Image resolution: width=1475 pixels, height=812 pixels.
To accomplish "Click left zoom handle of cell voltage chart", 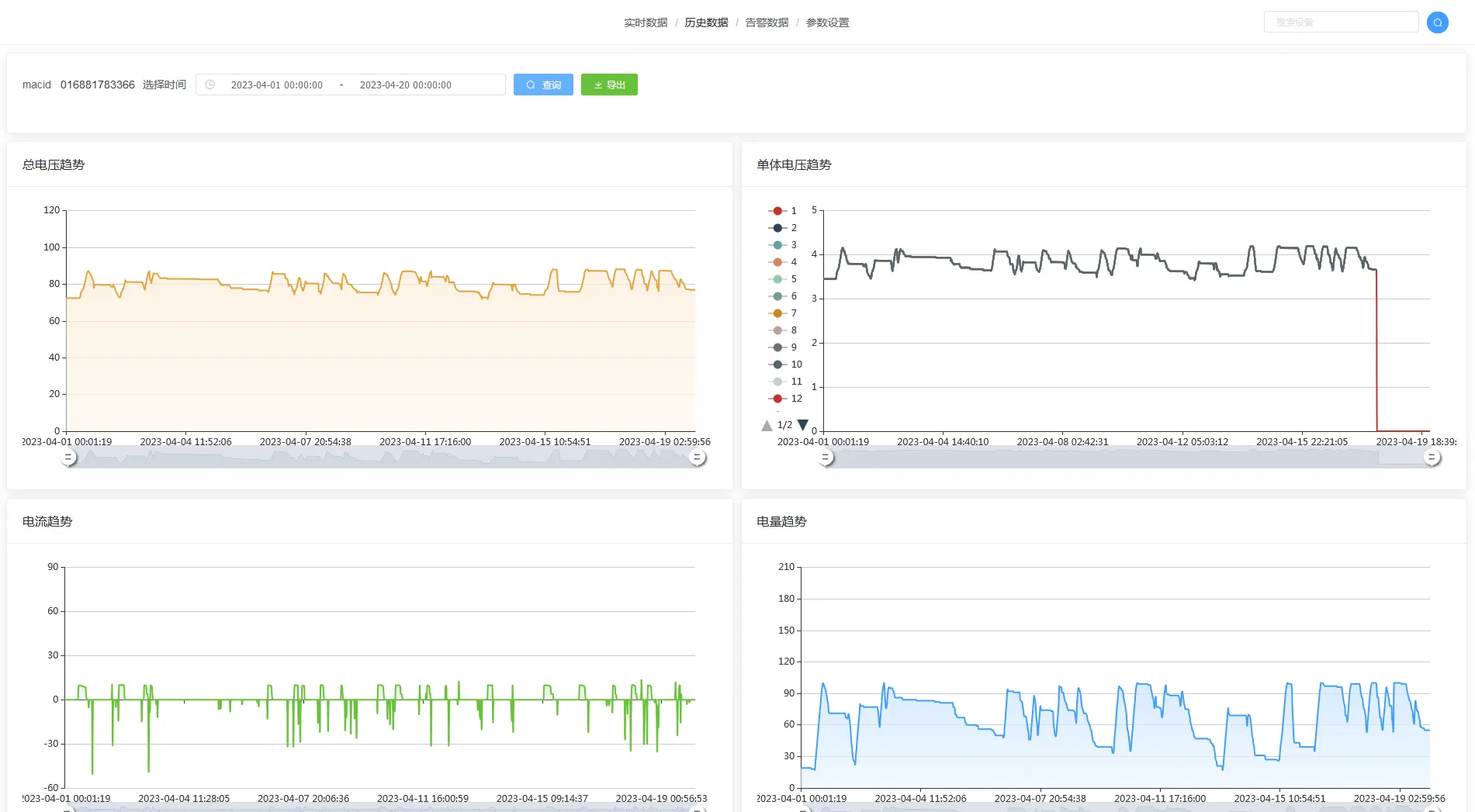I will 826,458.
